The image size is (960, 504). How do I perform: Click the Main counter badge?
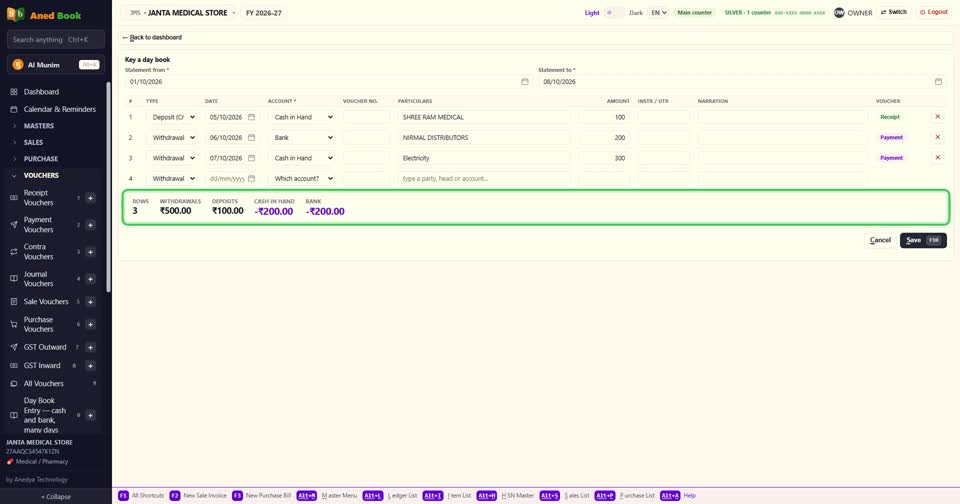[694, 12]
